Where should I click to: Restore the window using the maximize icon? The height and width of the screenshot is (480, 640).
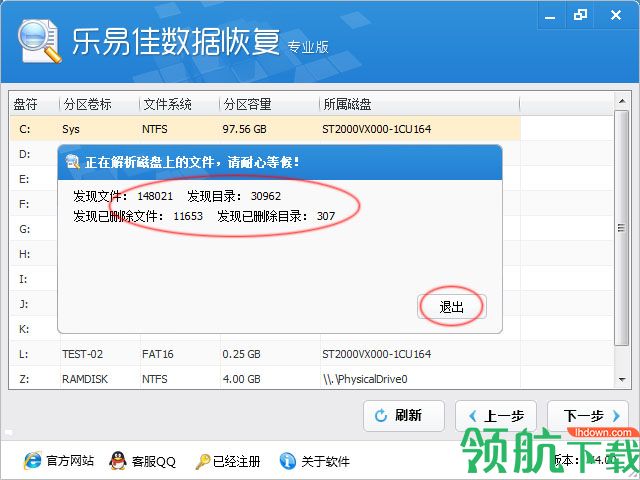tap(580, 16)
